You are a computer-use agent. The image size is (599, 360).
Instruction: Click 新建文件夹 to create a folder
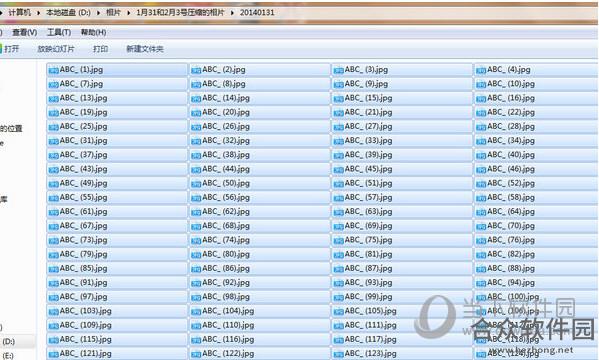coord(145,49)
